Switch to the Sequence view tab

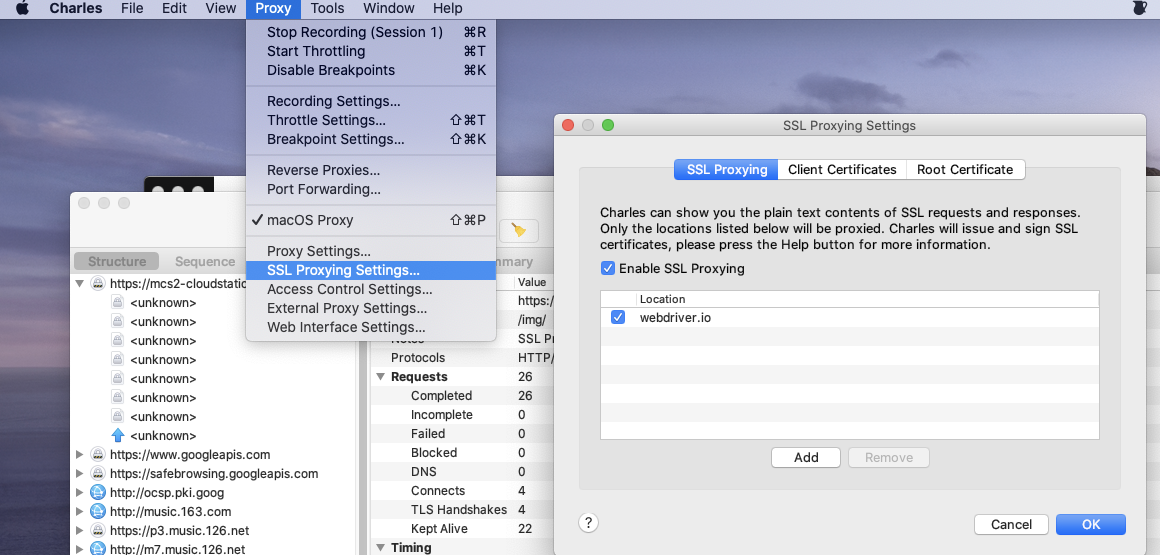point(205,261)
